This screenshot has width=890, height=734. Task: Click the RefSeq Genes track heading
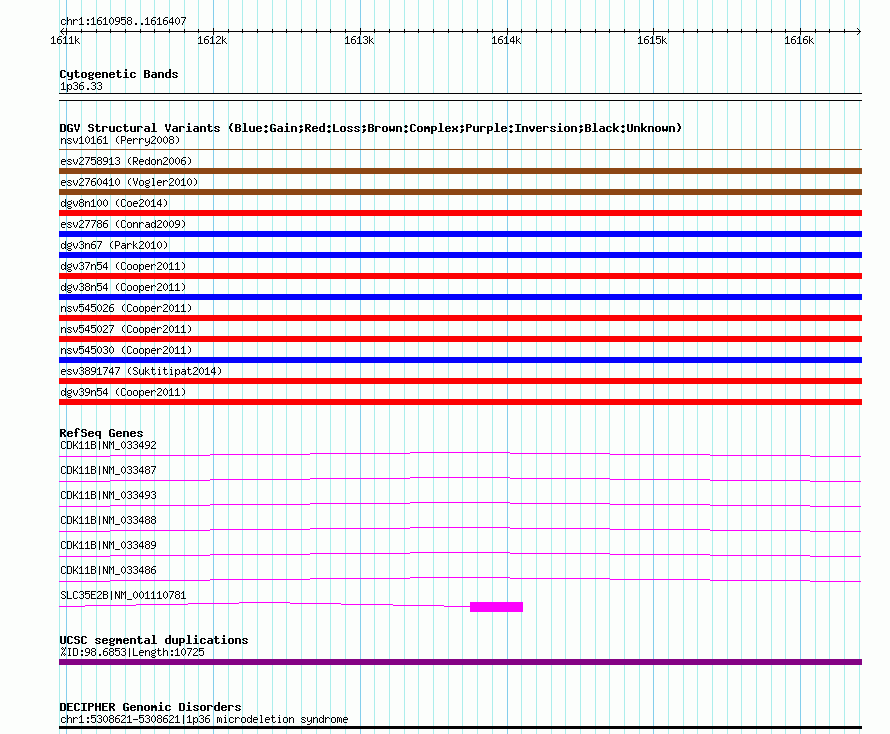(x=101, y=433)
